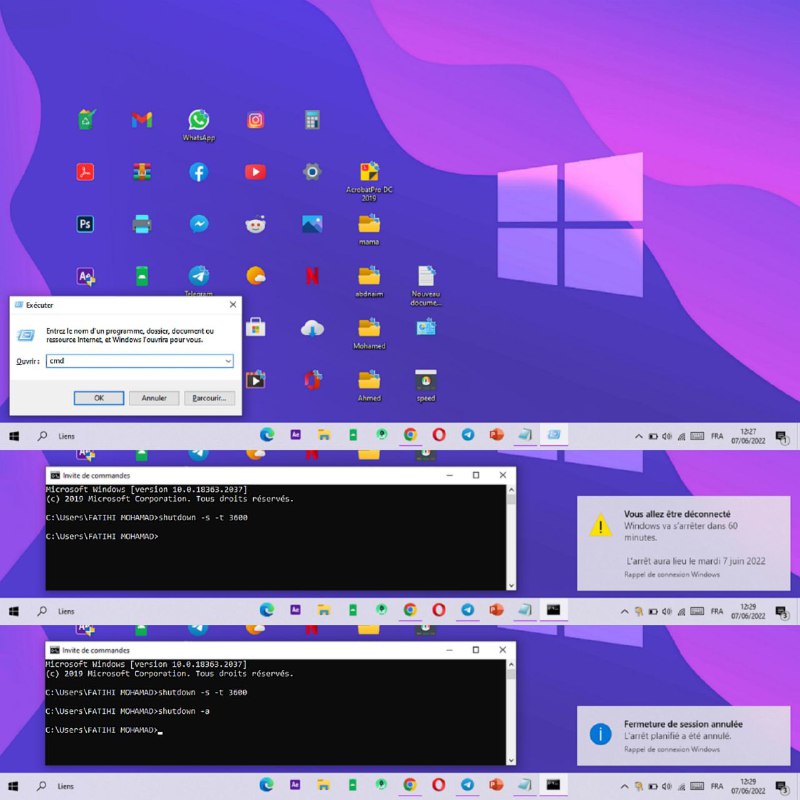800x800 pixels.
Task: Open the action center on the 12:27 taskbar
Action: [x=781, y=437]
